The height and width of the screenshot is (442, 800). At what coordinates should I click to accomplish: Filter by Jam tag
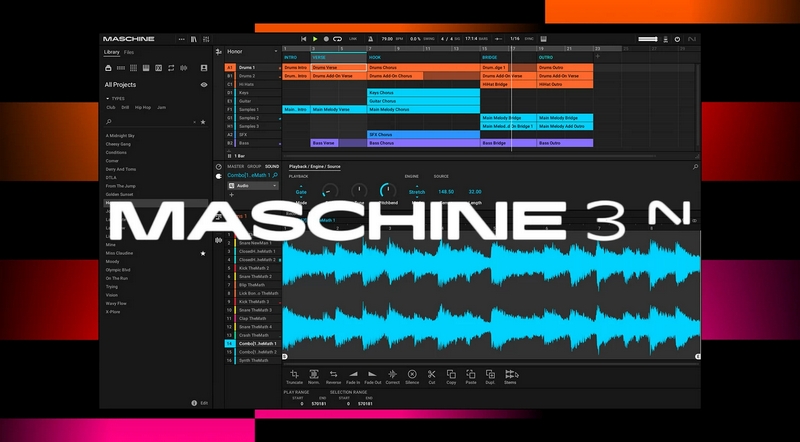[x=161, y=108]
